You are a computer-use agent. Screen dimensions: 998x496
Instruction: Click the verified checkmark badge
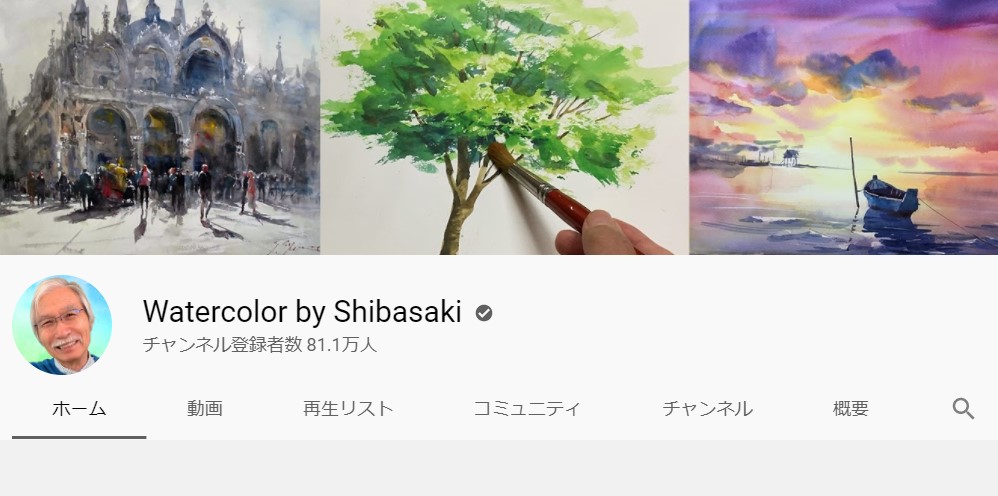pyautogui.click(x=484, y=313)
